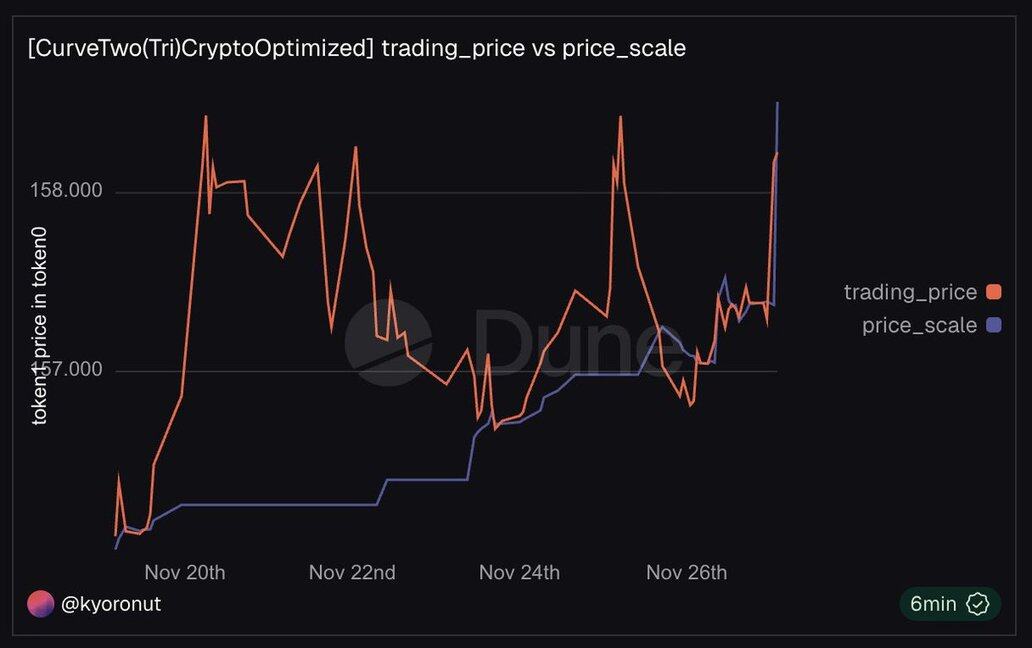Click the chart title text
1032x648 pixels.
pos(357,48)
